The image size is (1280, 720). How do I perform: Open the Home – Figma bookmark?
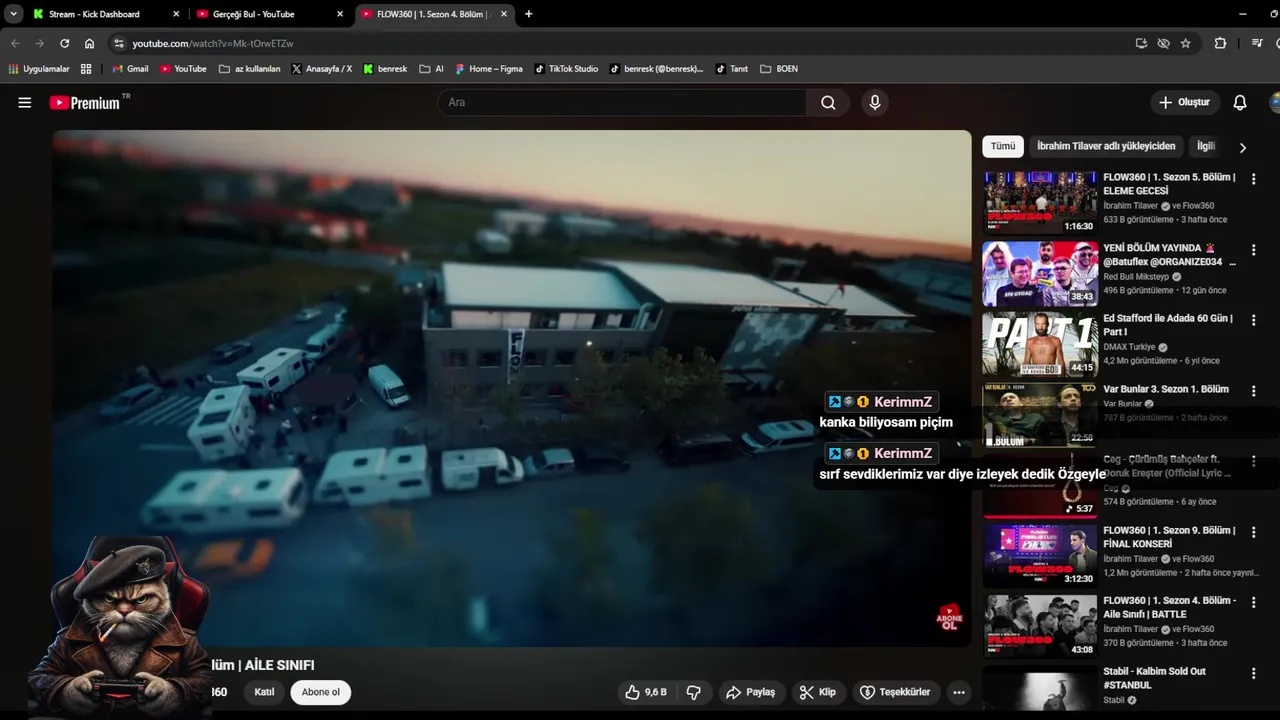489,69
